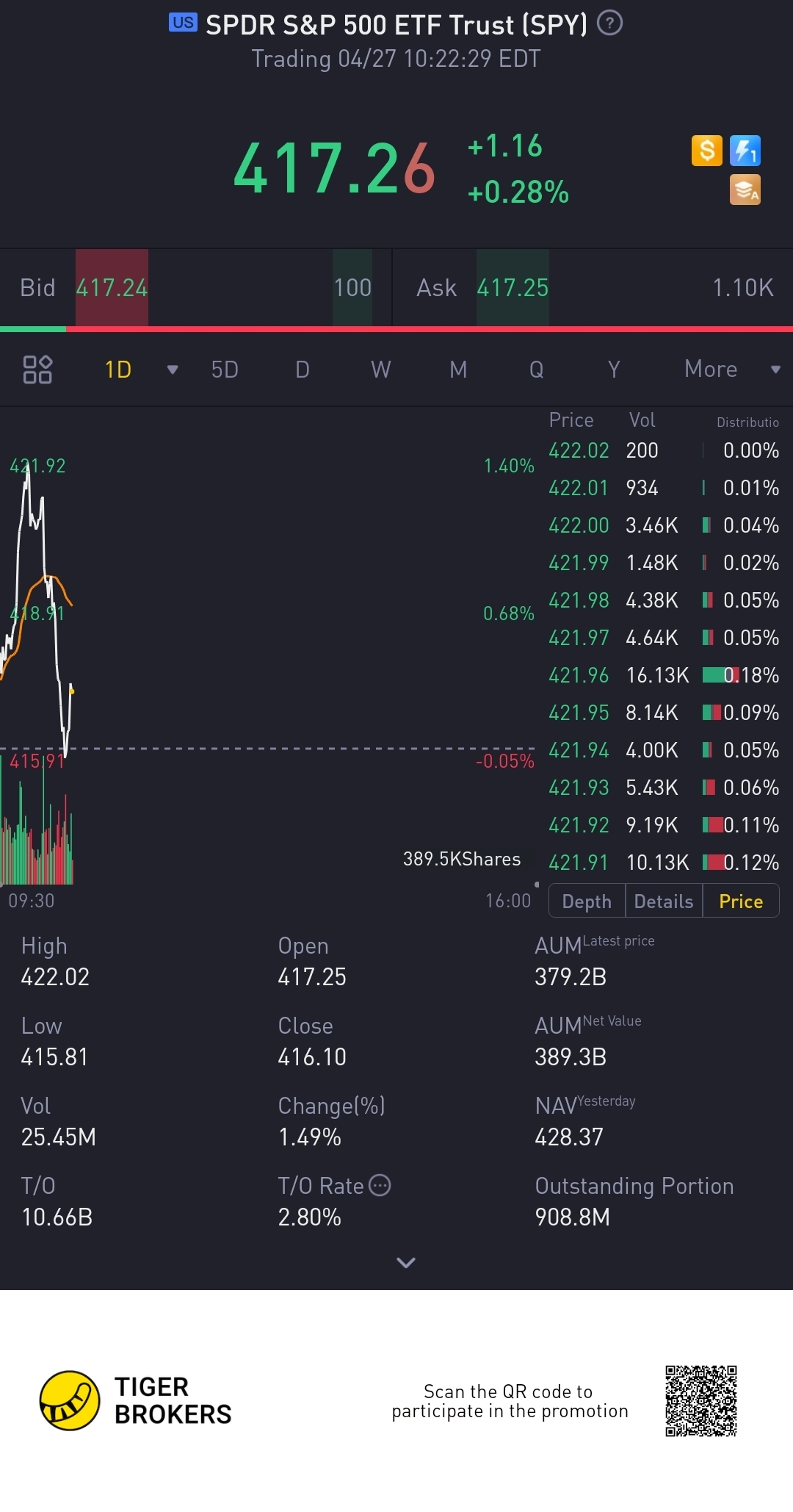
Task: Select the 421.93 price level row
Action: click(x=664, y=788)
